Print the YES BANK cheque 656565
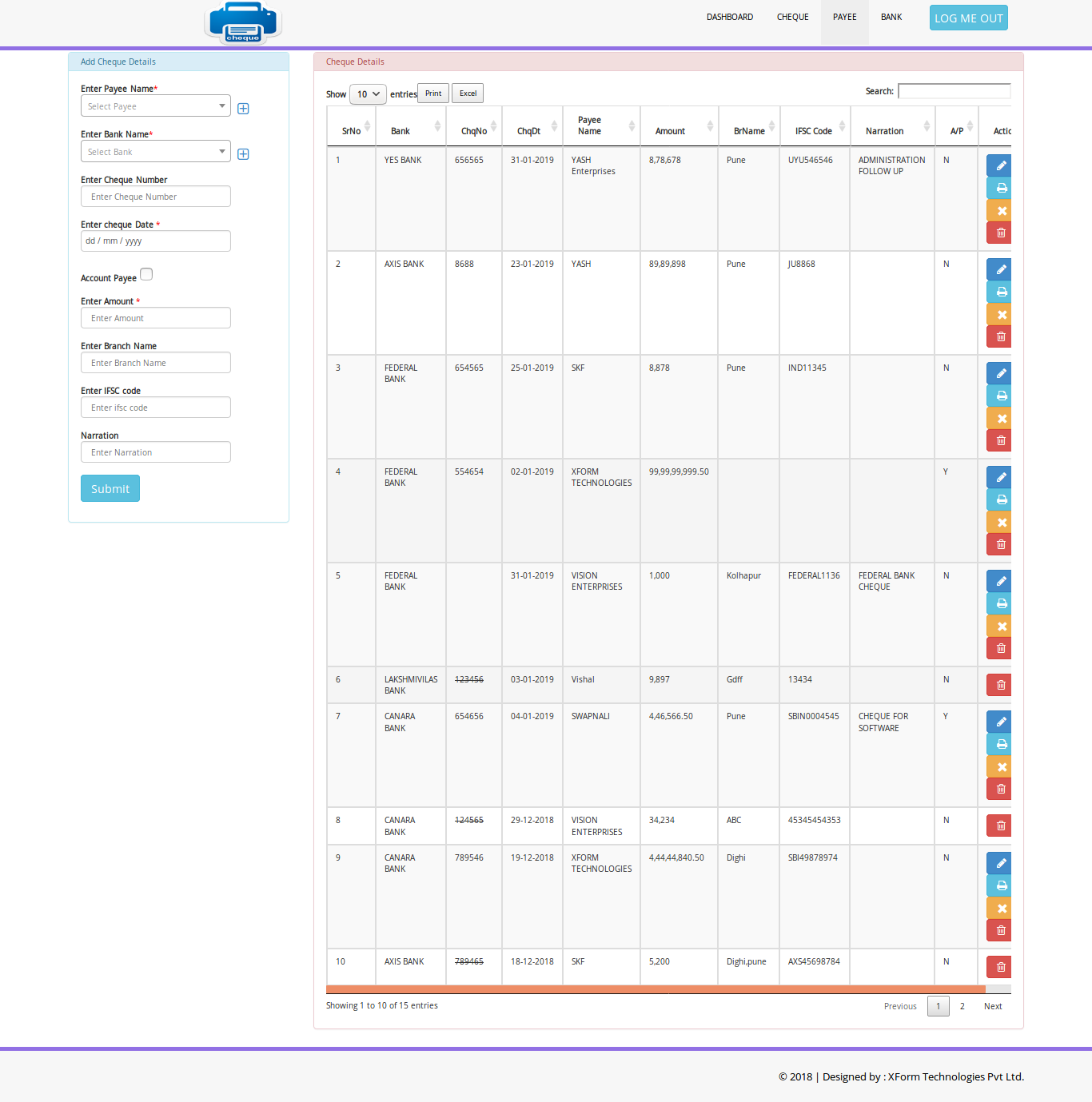Image resolution: width=1092 pixels, height=1102 pixels. pyautogui.click(x=999, y=188)
